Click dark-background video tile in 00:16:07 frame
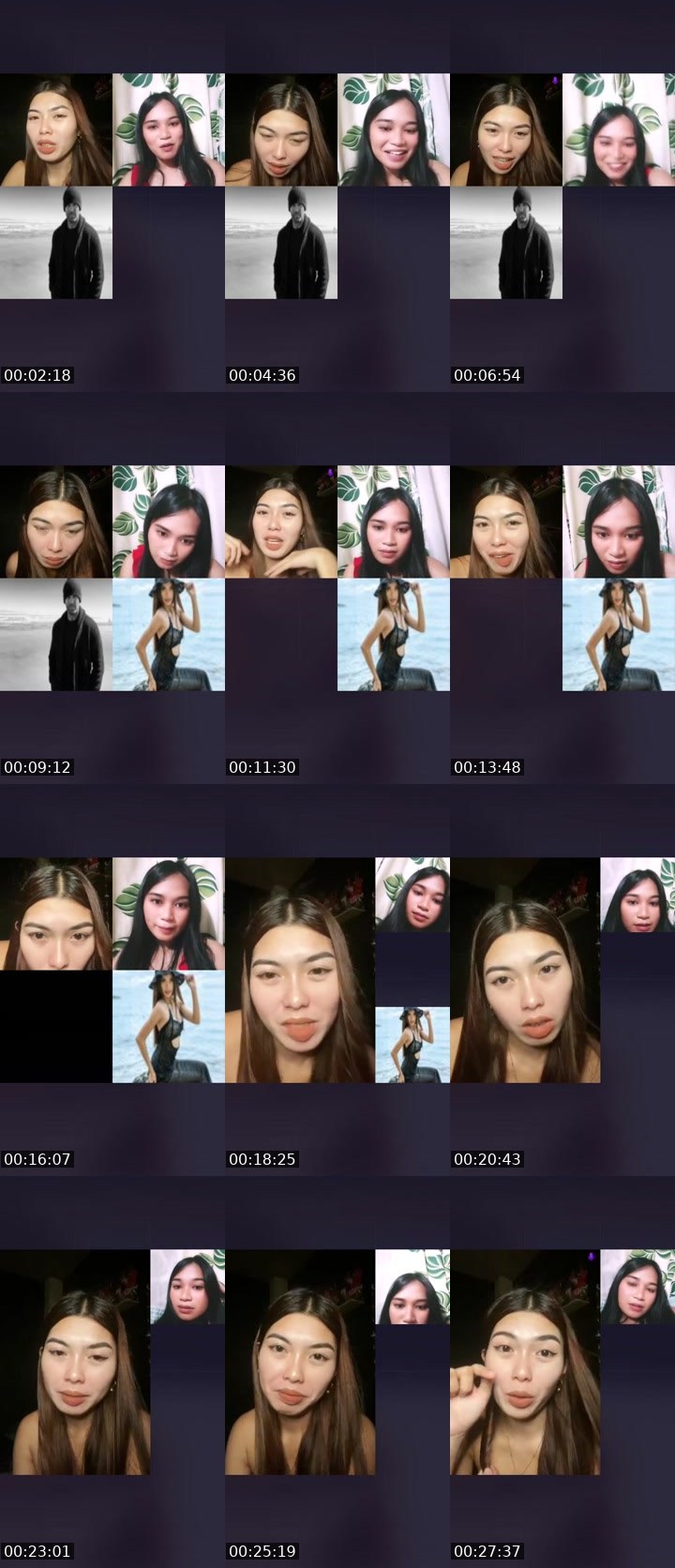 [56, 913]
